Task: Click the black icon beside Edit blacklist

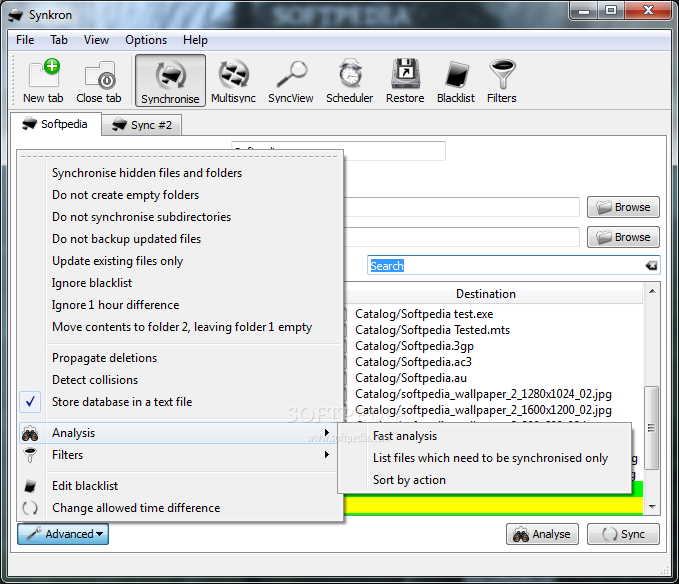Action: click(30, 486)
